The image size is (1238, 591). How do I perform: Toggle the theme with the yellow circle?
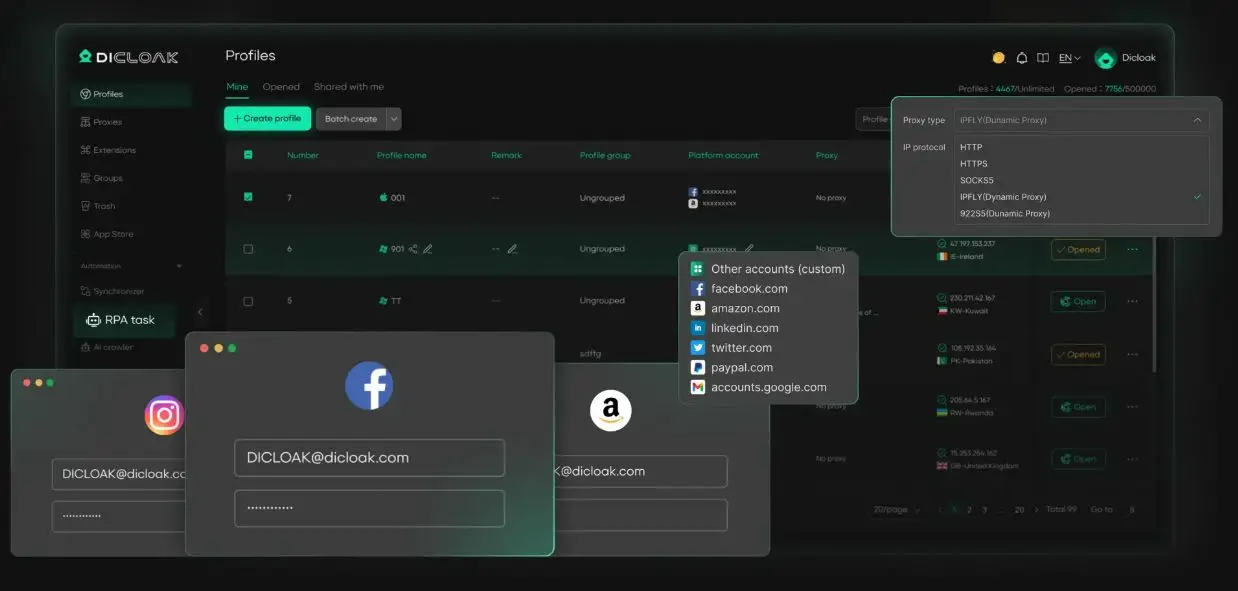coord(998,58)
